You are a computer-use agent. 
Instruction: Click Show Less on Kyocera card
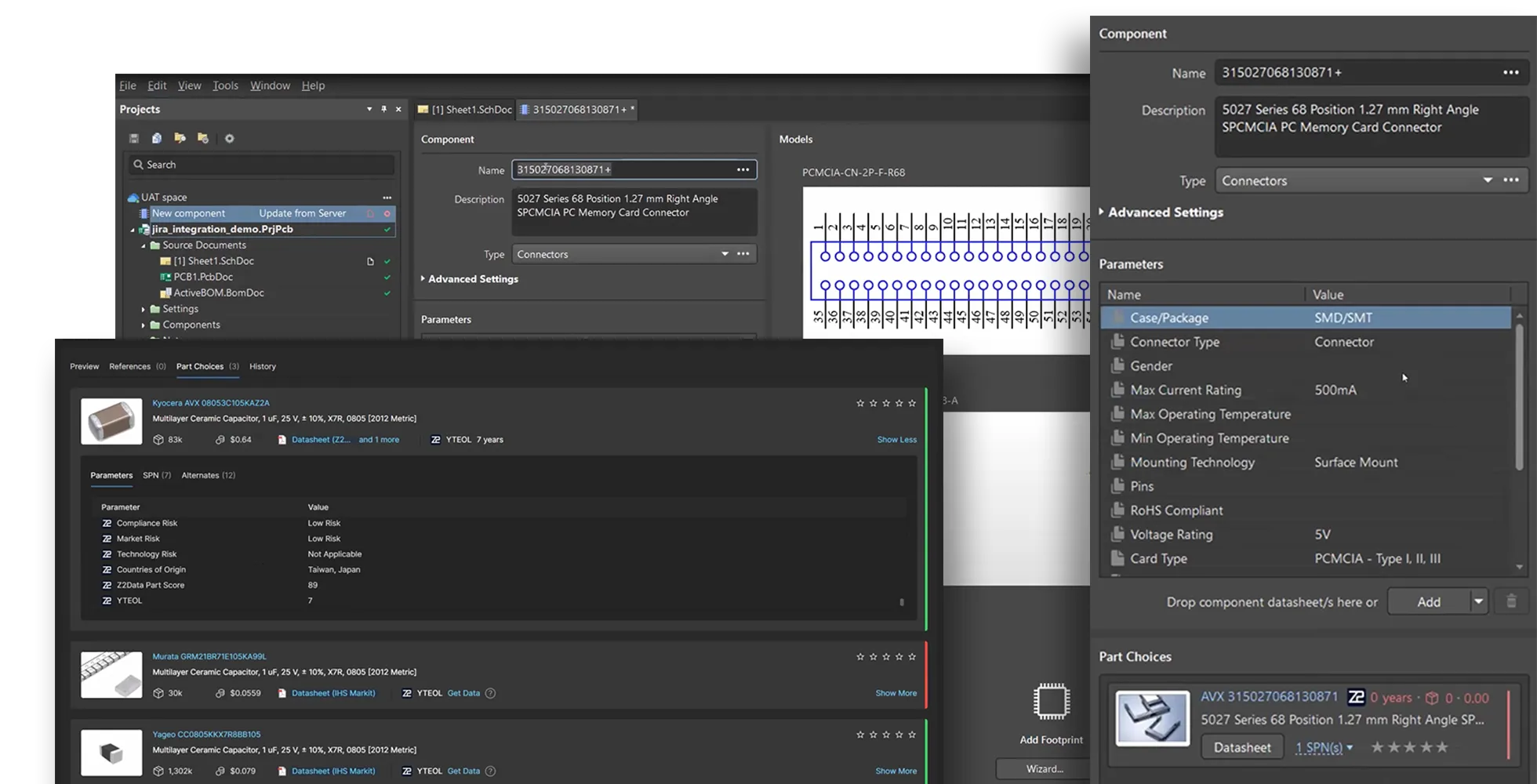(897, 440)
